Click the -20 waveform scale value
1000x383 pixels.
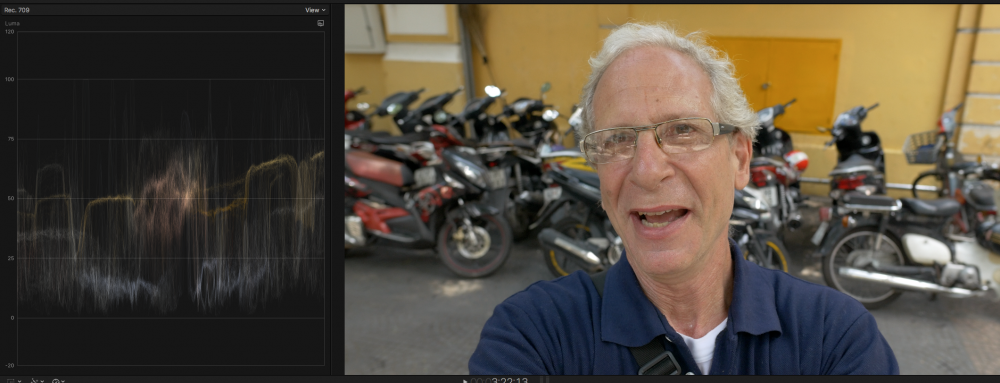(10, 365)
